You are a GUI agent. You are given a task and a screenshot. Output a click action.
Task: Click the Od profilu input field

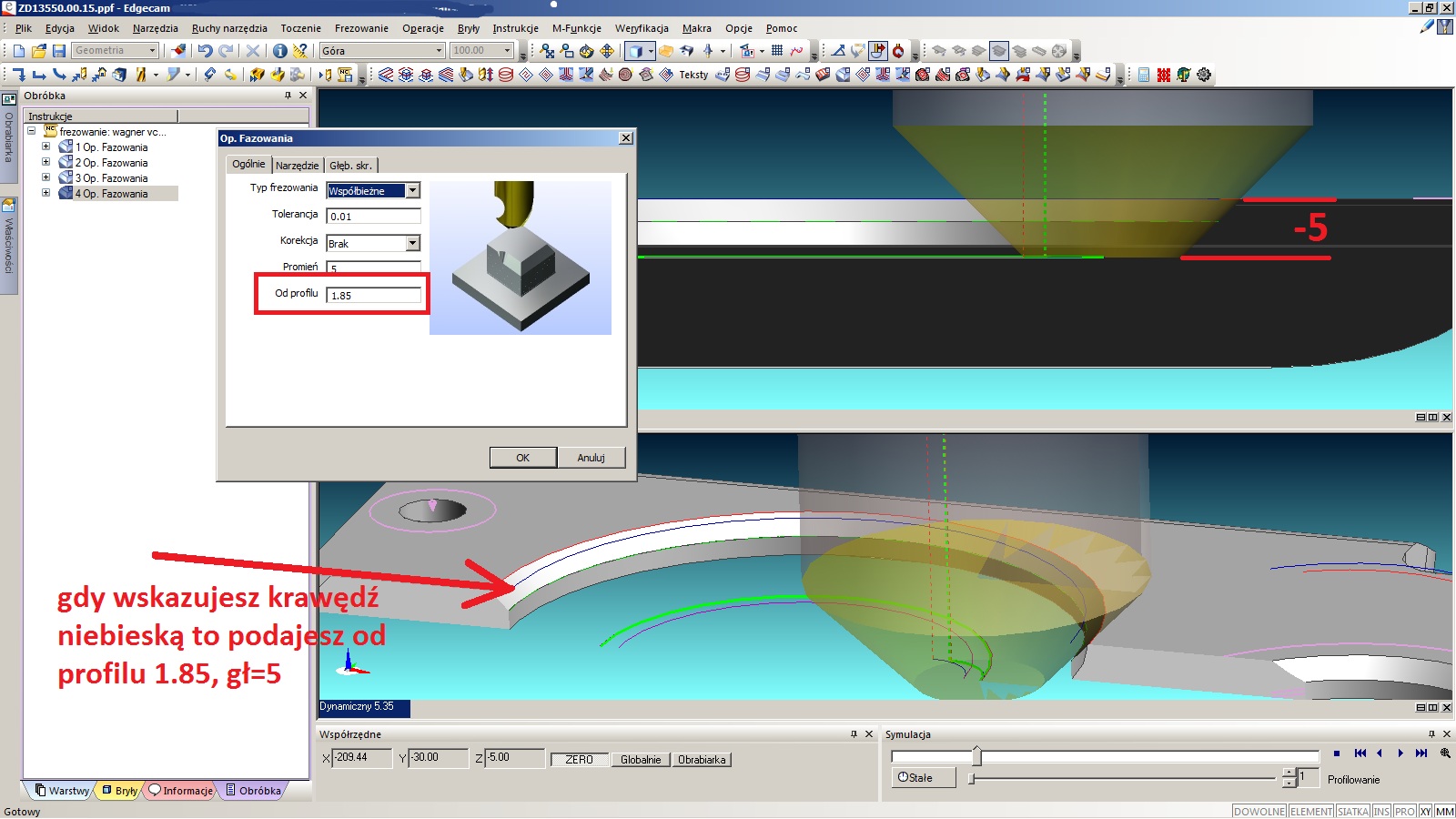(374, 295)
